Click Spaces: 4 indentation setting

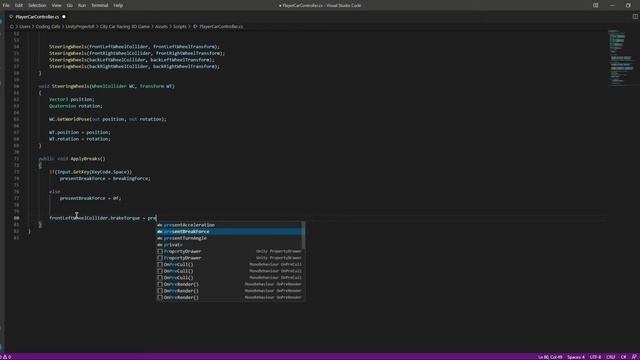point(576,357)
